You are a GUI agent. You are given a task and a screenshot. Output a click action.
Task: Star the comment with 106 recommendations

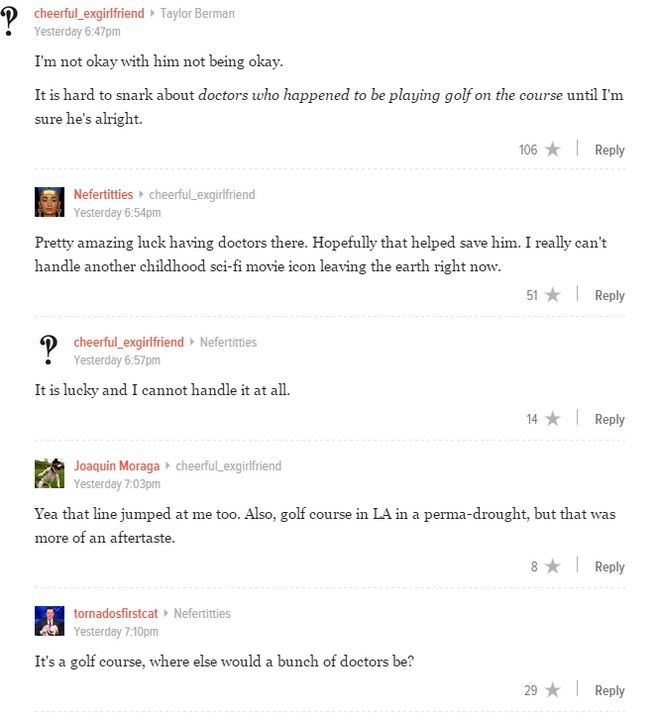(552, 150)
